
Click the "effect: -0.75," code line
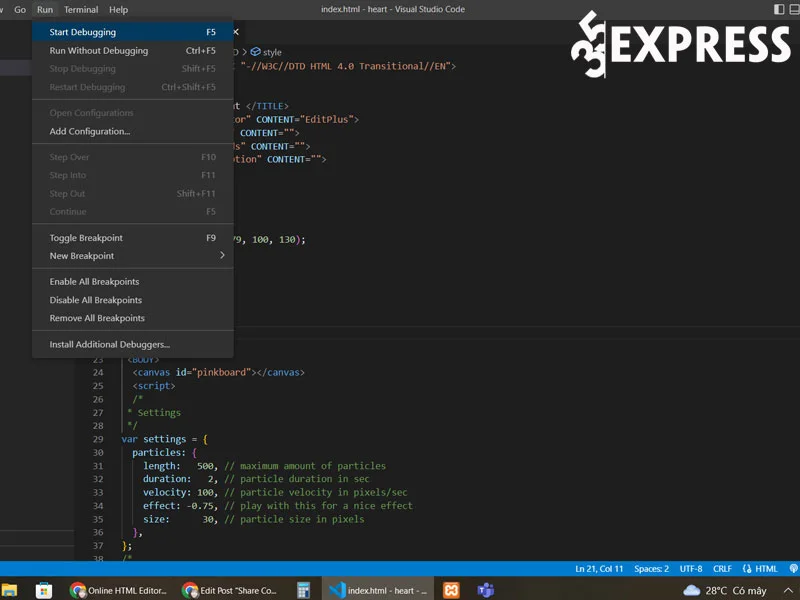[278, 506]
